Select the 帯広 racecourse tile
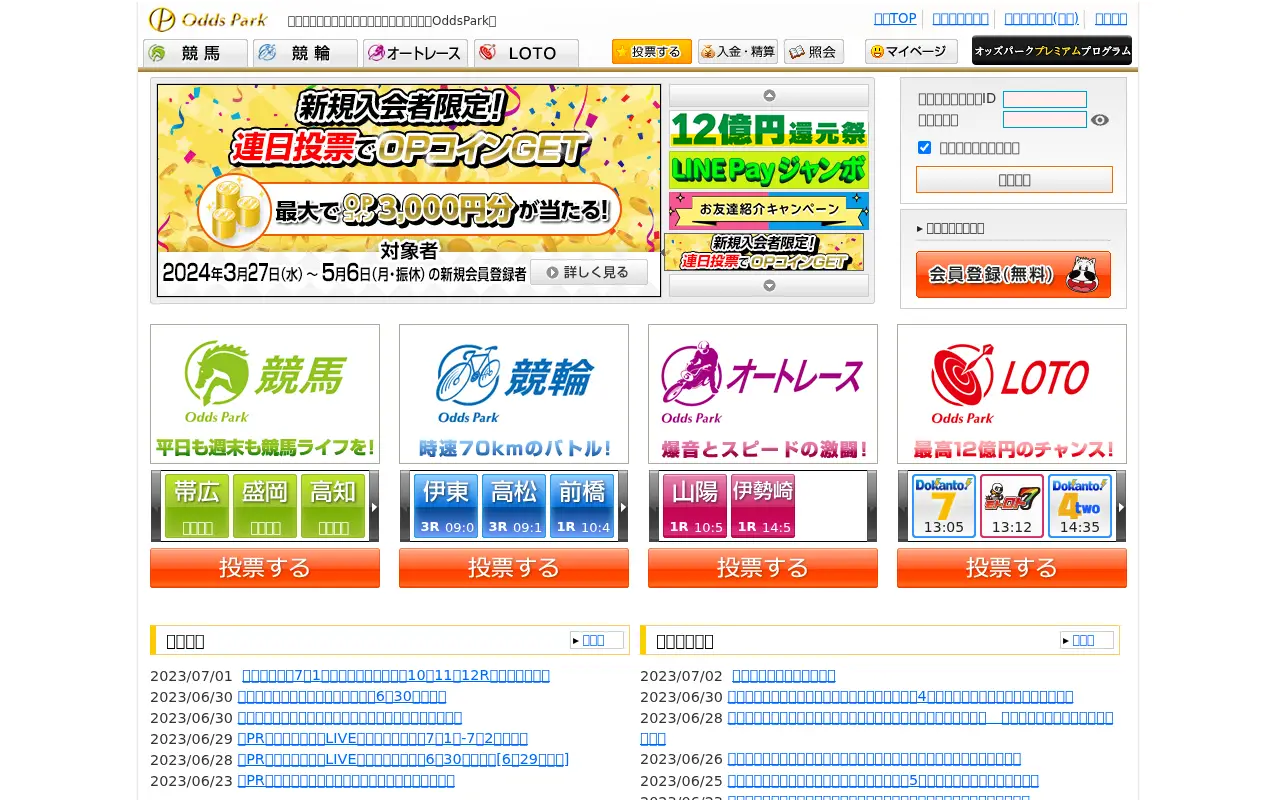Screen dimensions: 1280x800 pyautogui.click(x=197, y=506)
